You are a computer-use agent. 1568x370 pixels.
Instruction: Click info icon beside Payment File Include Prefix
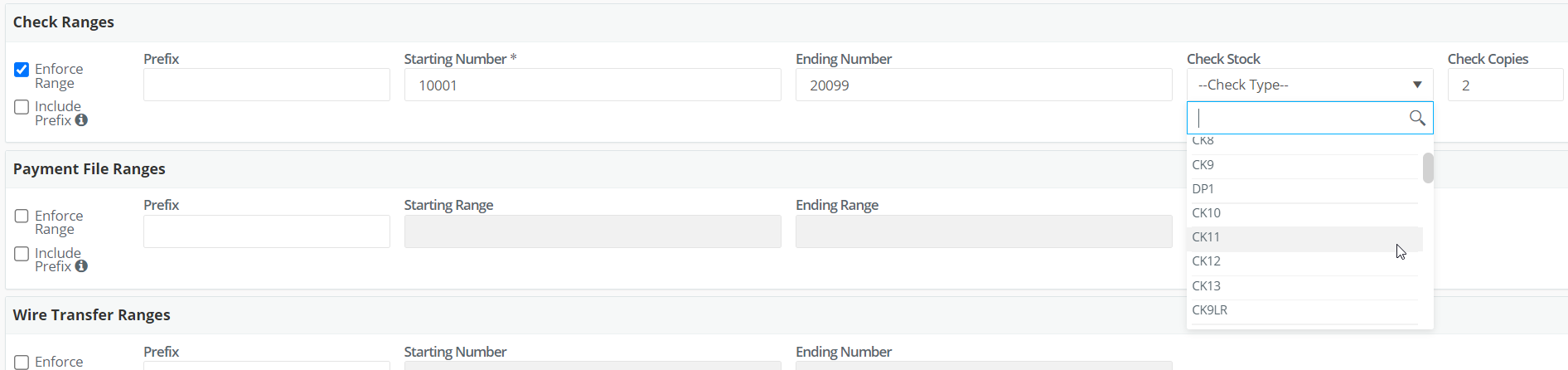coord(81,266)
